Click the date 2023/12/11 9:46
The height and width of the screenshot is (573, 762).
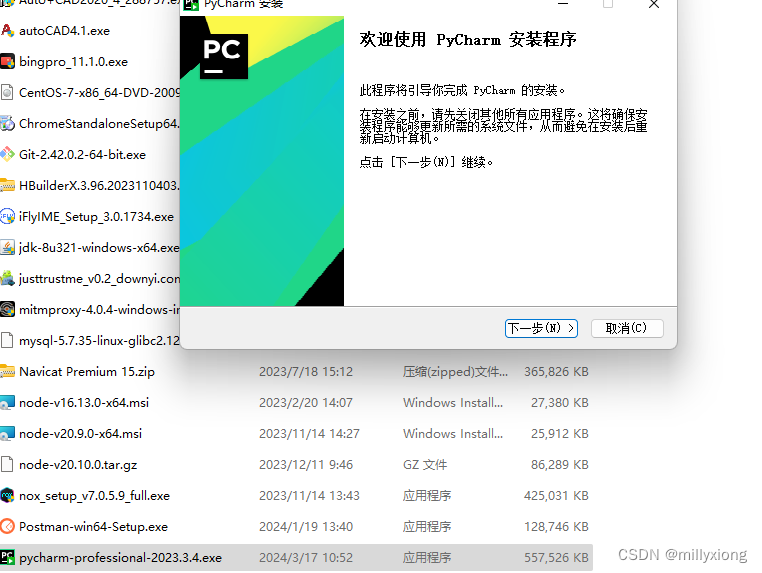click(x=306, y=465)
